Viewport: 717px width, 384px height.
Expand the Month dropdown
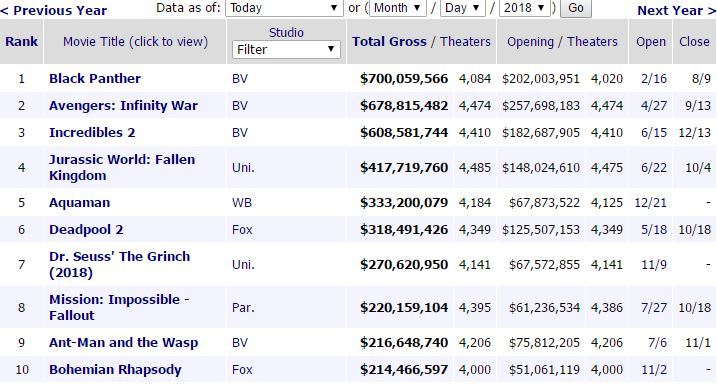point(396,8)
